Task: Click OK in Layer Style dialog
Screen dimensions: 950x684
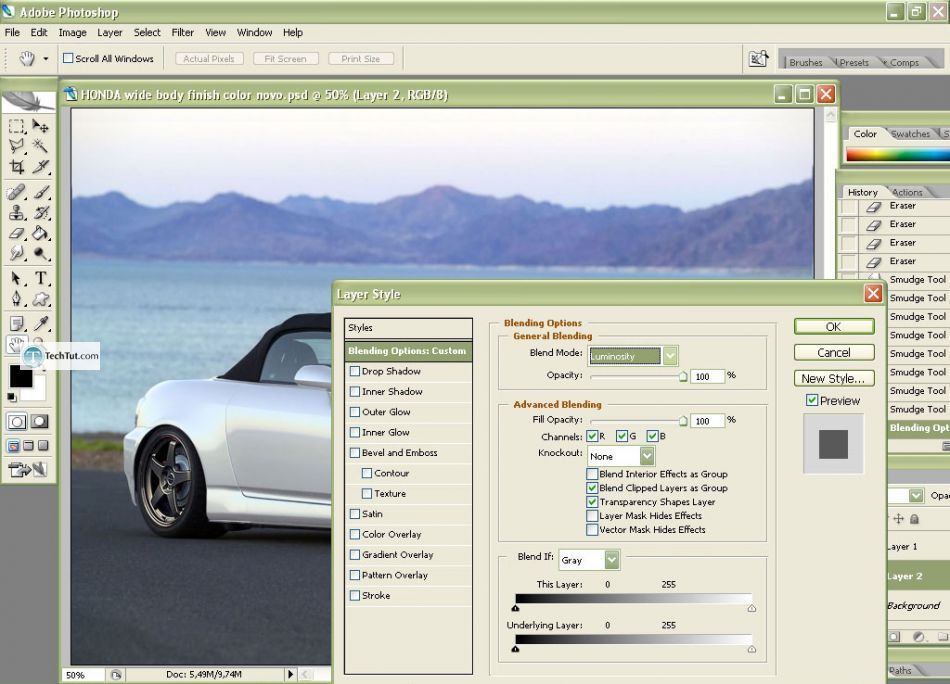Action: [834, 327]
